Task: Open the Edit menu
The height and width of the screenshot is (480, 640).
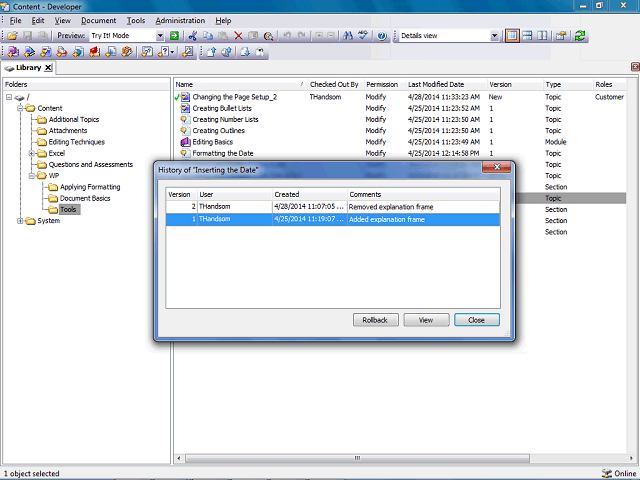Action: coord(38,20)
